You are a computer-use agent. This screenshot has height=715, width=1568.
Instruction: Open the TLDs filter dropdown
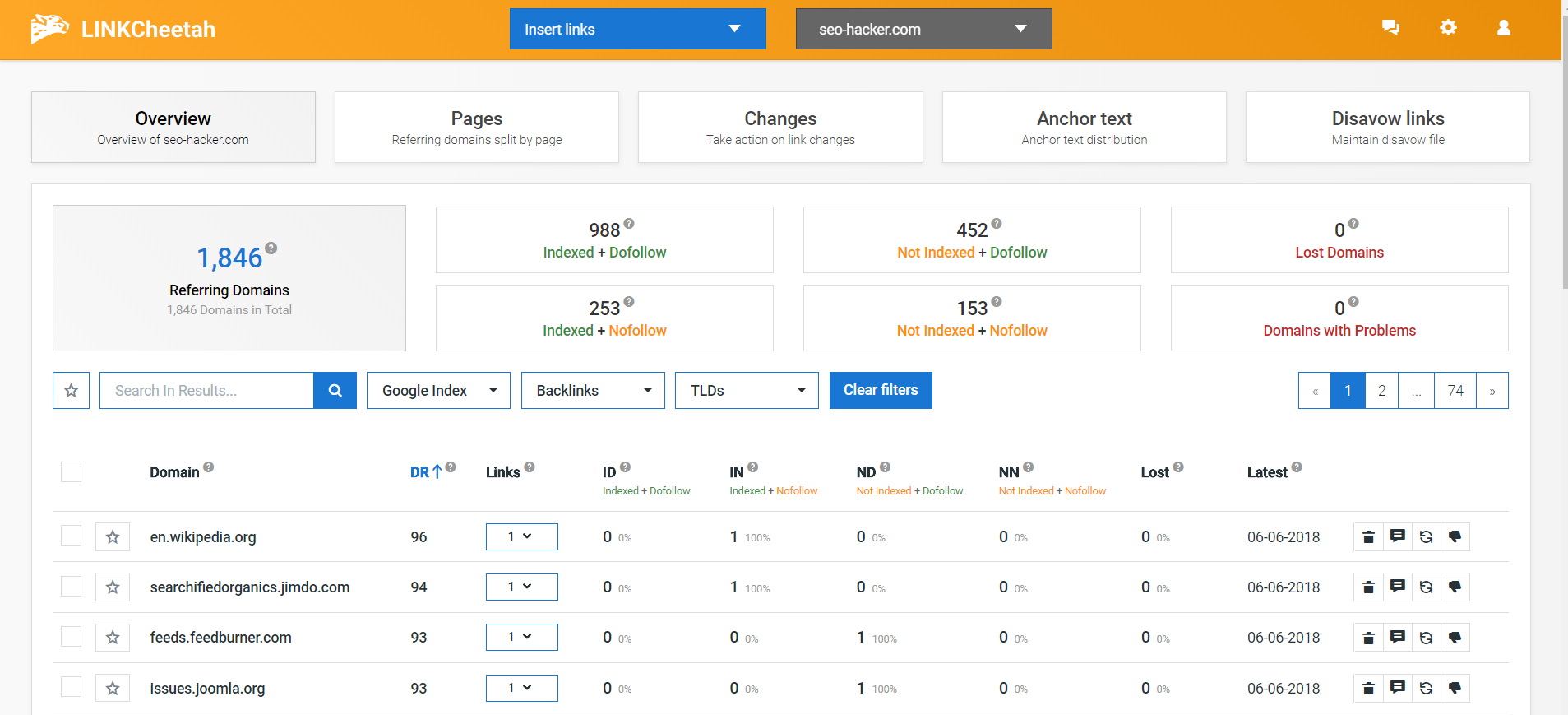pos(747,391)
